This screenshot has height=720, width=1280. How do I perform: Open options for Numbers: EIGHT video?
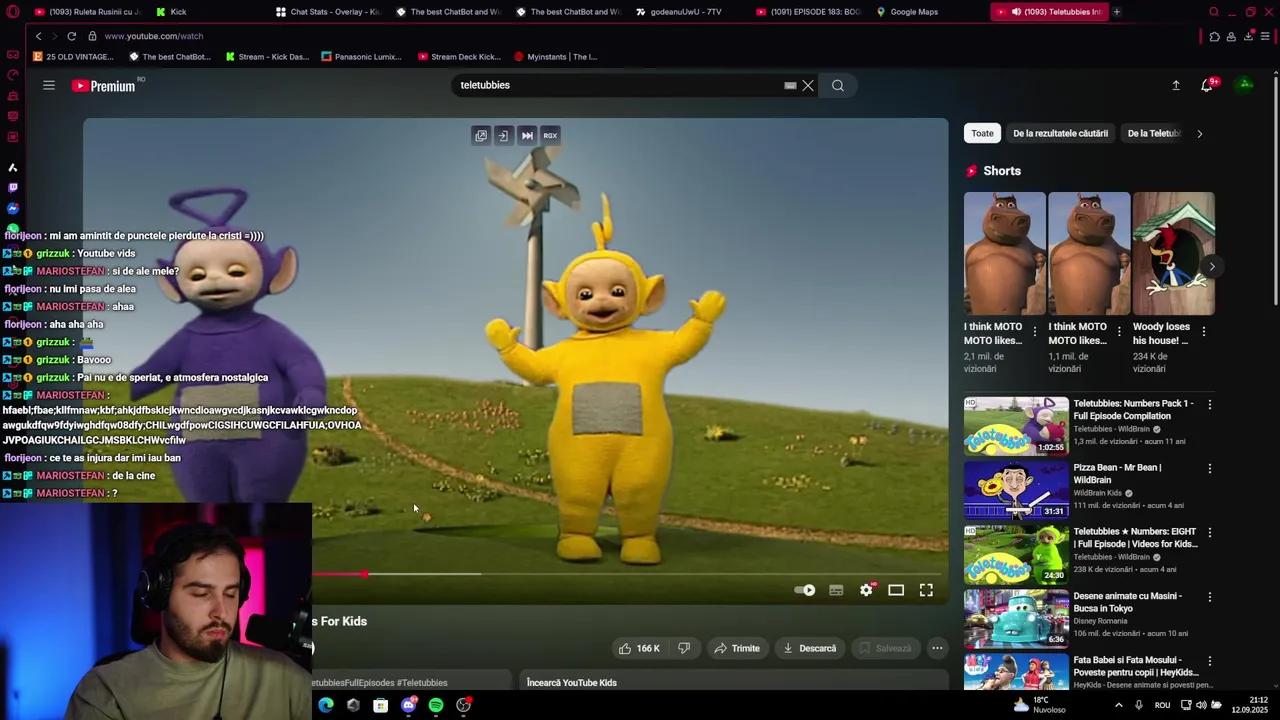[1210, 533]
